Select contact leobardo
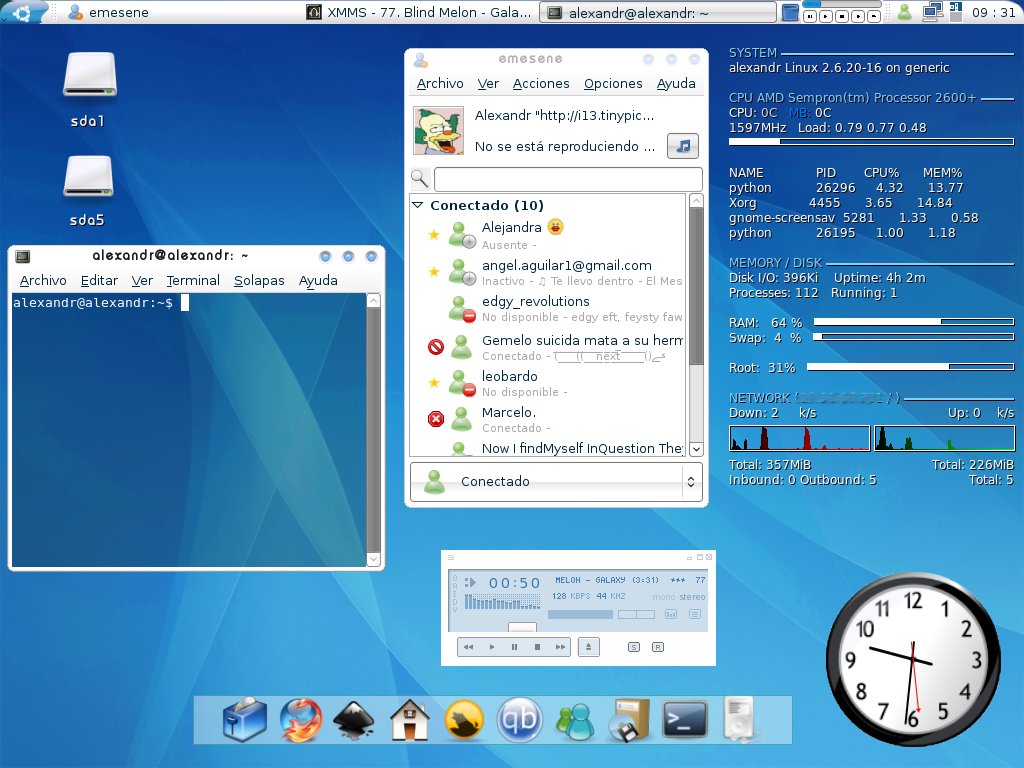The width and height of the screenshot is (1024, 768). (x=549, y=383)
